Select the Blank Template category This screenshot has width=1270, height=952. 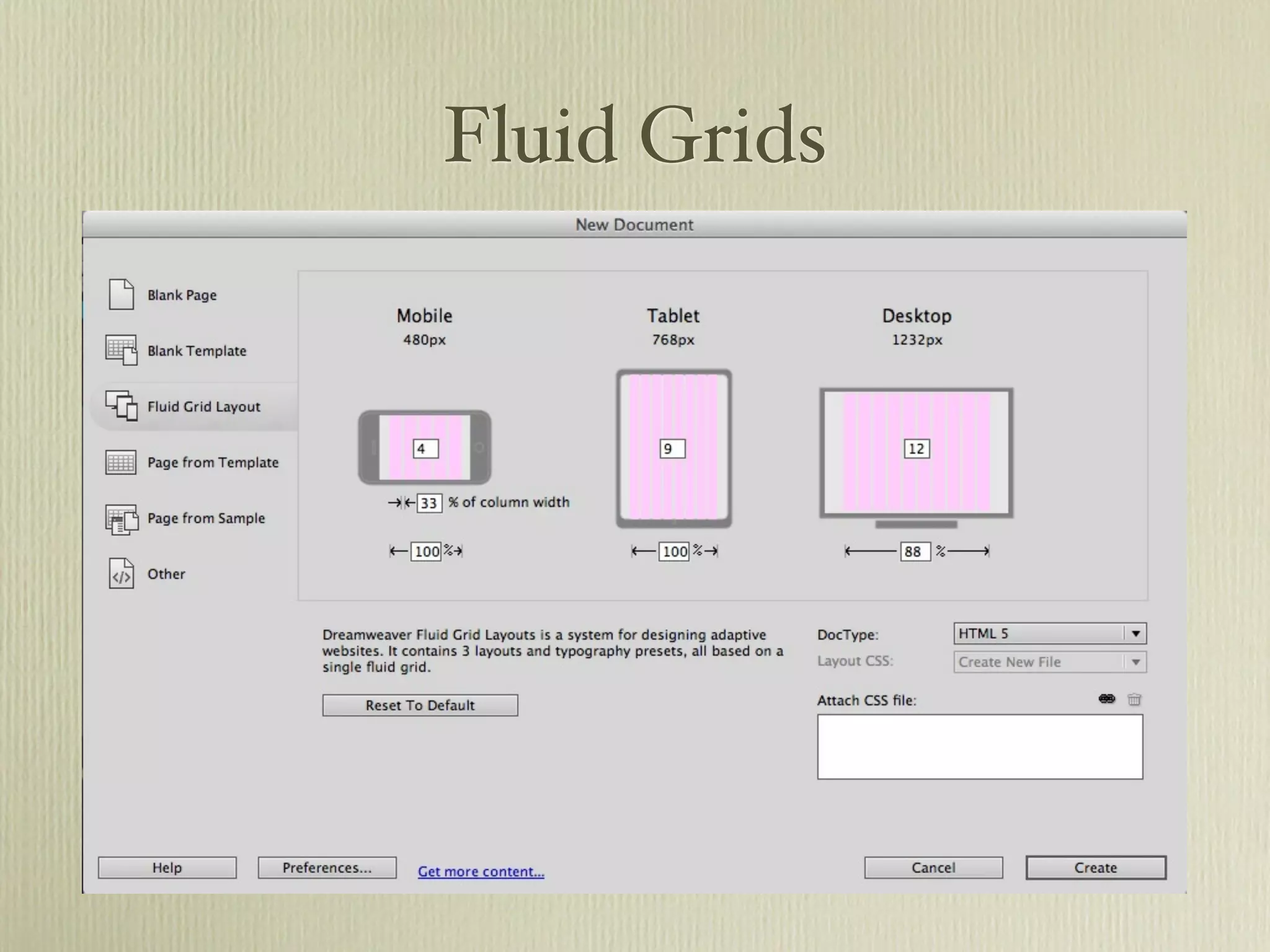pos(197,351)
